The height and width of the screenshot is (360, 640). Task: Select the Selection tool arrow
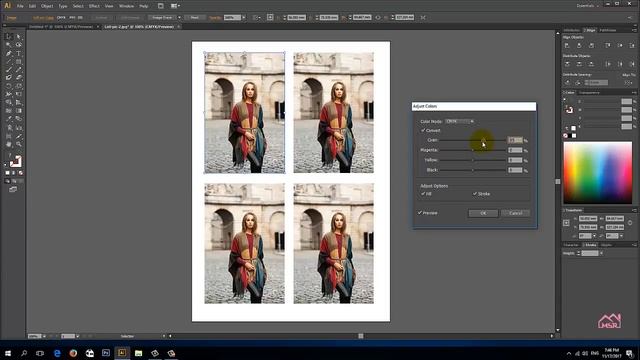9,37
